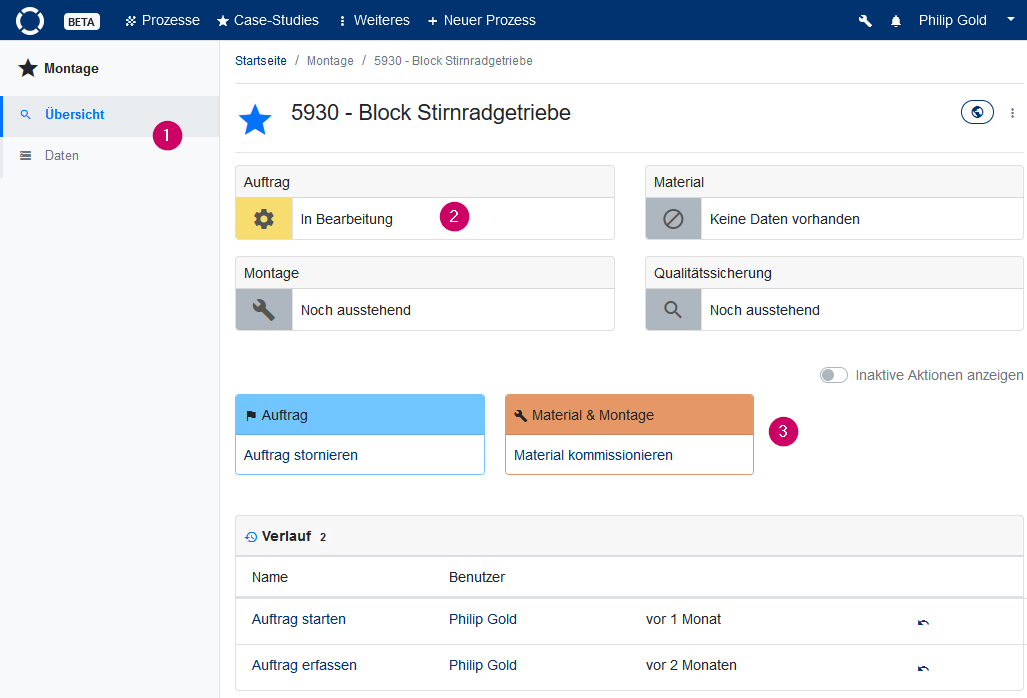Image resolution: width=1027 pixels, height=698 pixels.
Task: Click the Philip Gold username in the header
Action: coord(952,20)
